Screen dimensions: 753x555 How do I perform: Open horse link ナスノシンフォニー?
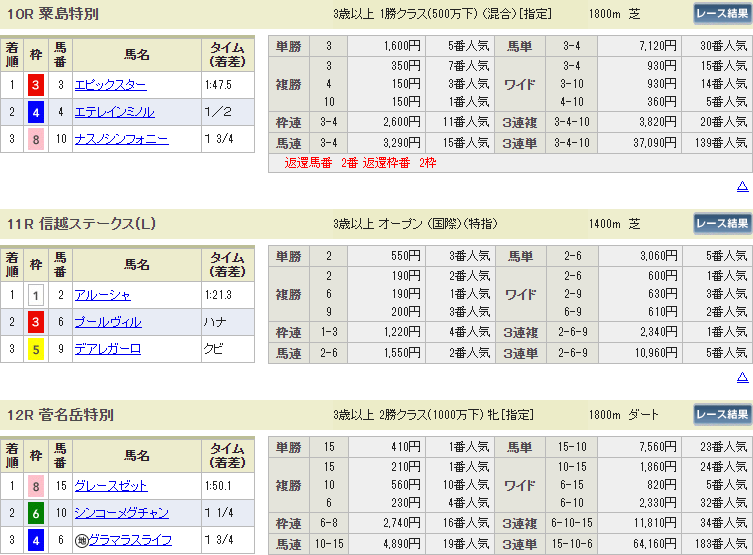(x=121, y=139)
